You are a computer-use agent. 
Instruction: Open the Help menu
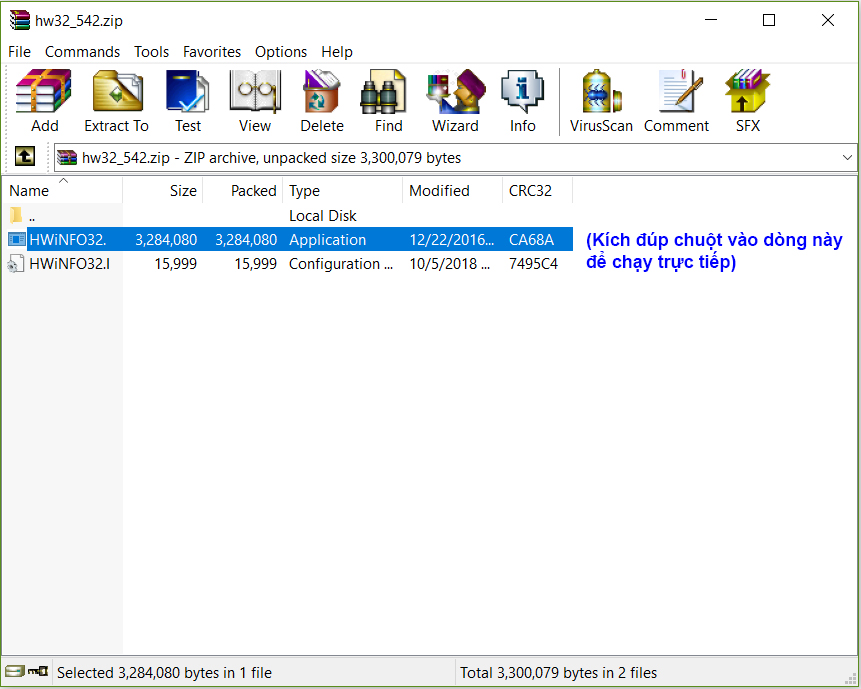(x=337, y=52)
